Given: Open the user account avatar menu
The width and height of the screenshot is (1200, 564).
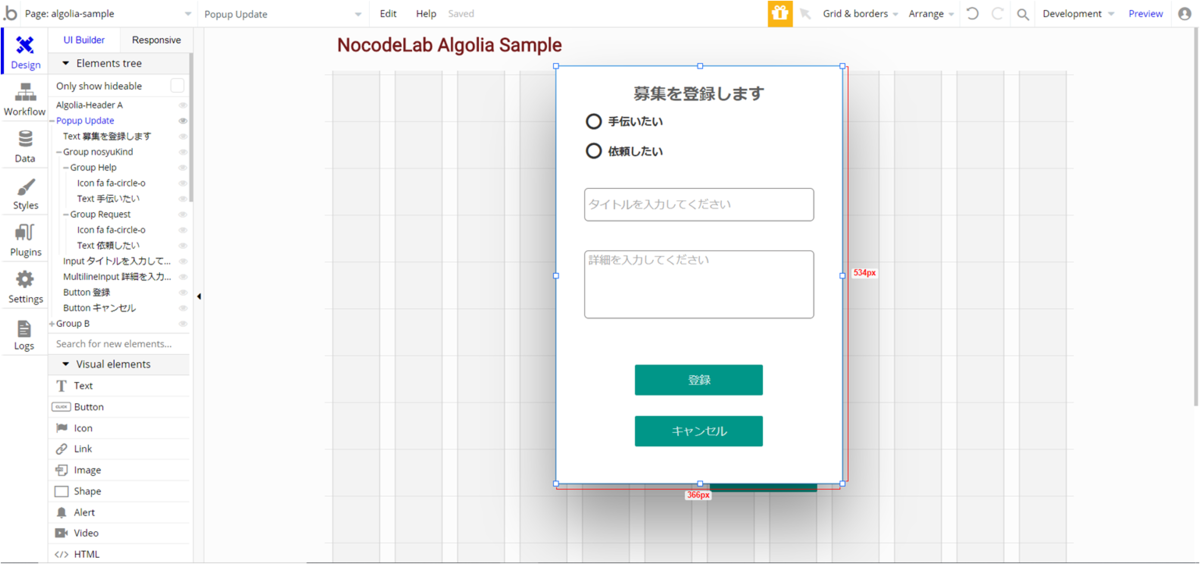Looking at the screenshot, I should pyautogui.click(x=1185, y=14).
